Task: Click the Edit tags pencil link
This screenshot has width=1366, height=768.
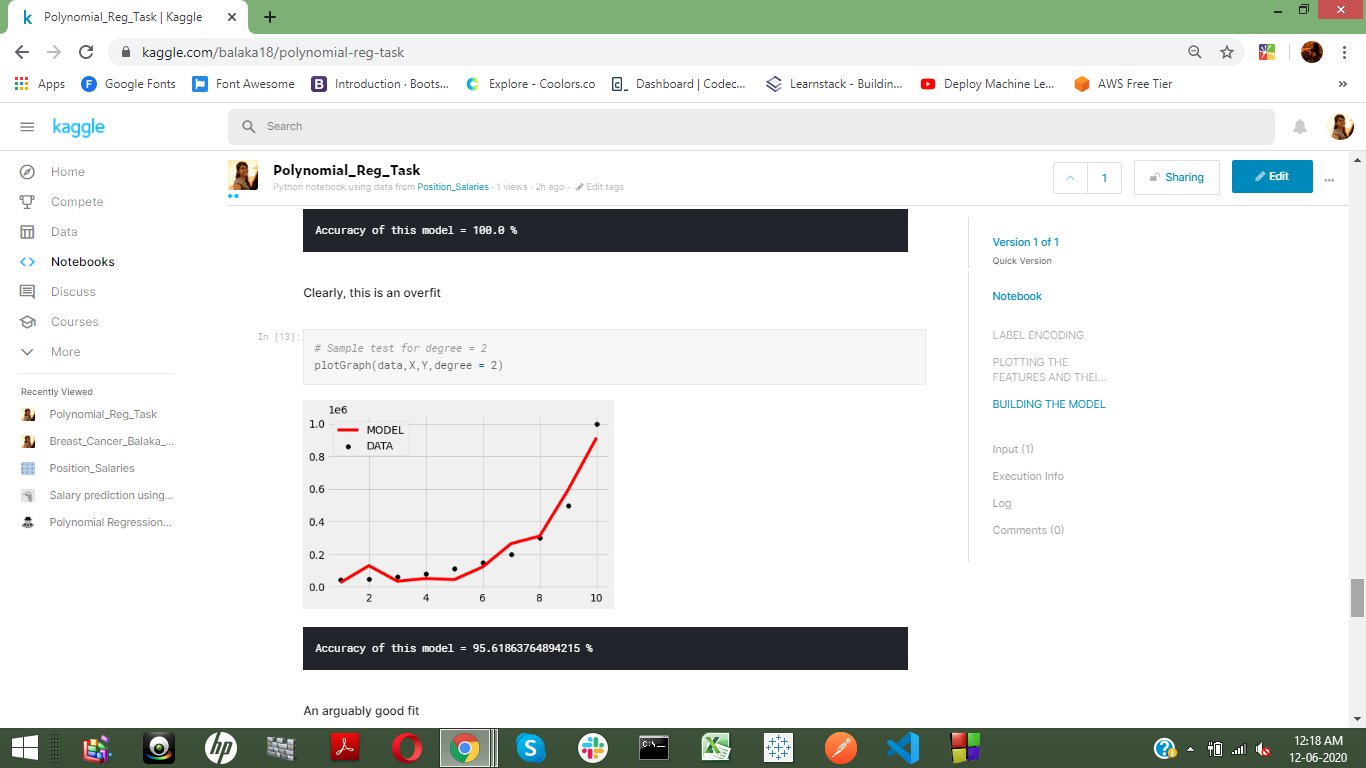Action: 600,187
